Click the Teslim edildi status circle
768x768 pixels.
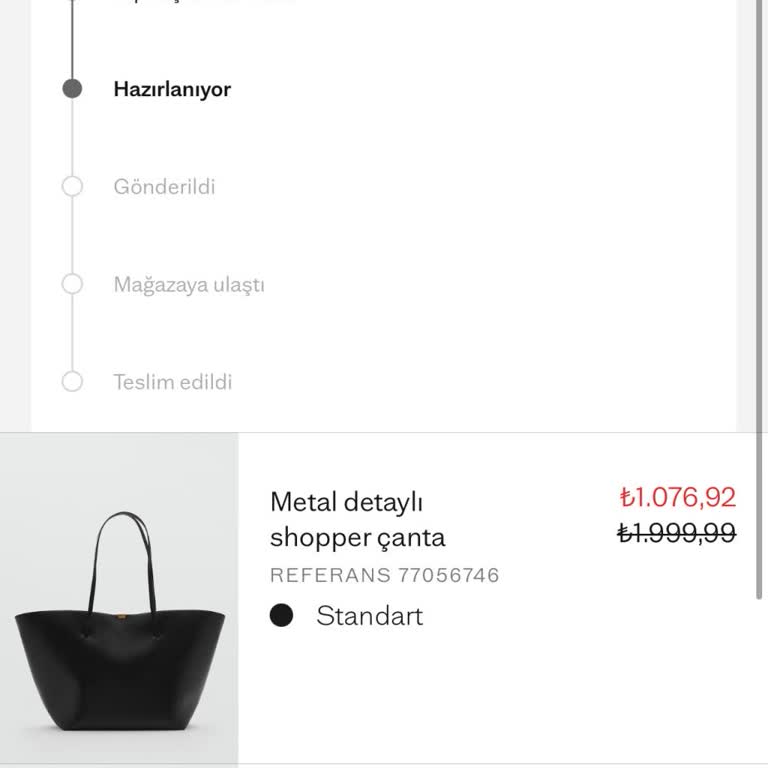tap(72, 381)
